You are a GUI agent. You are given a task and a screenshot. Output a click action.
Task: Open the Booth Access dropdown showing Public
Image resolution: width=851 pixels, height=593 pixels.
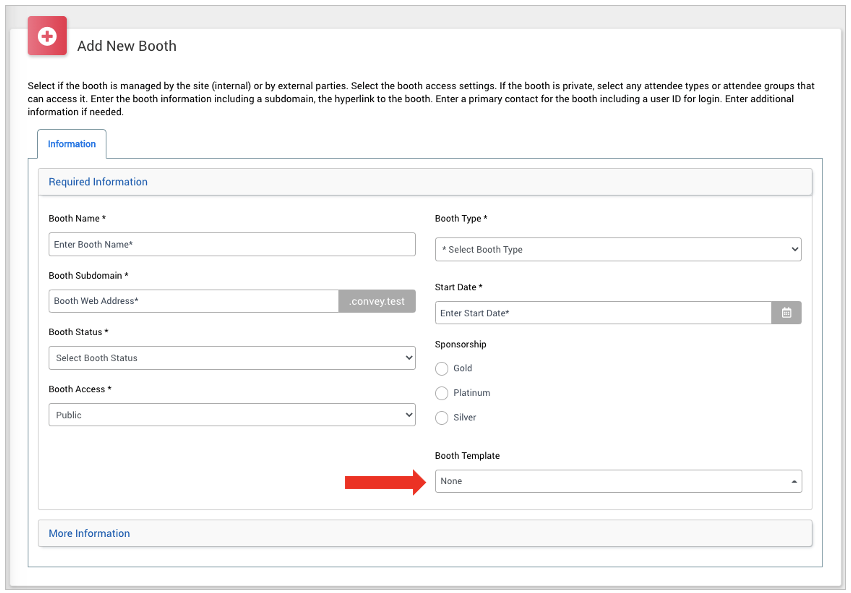[x=232, y=415]
